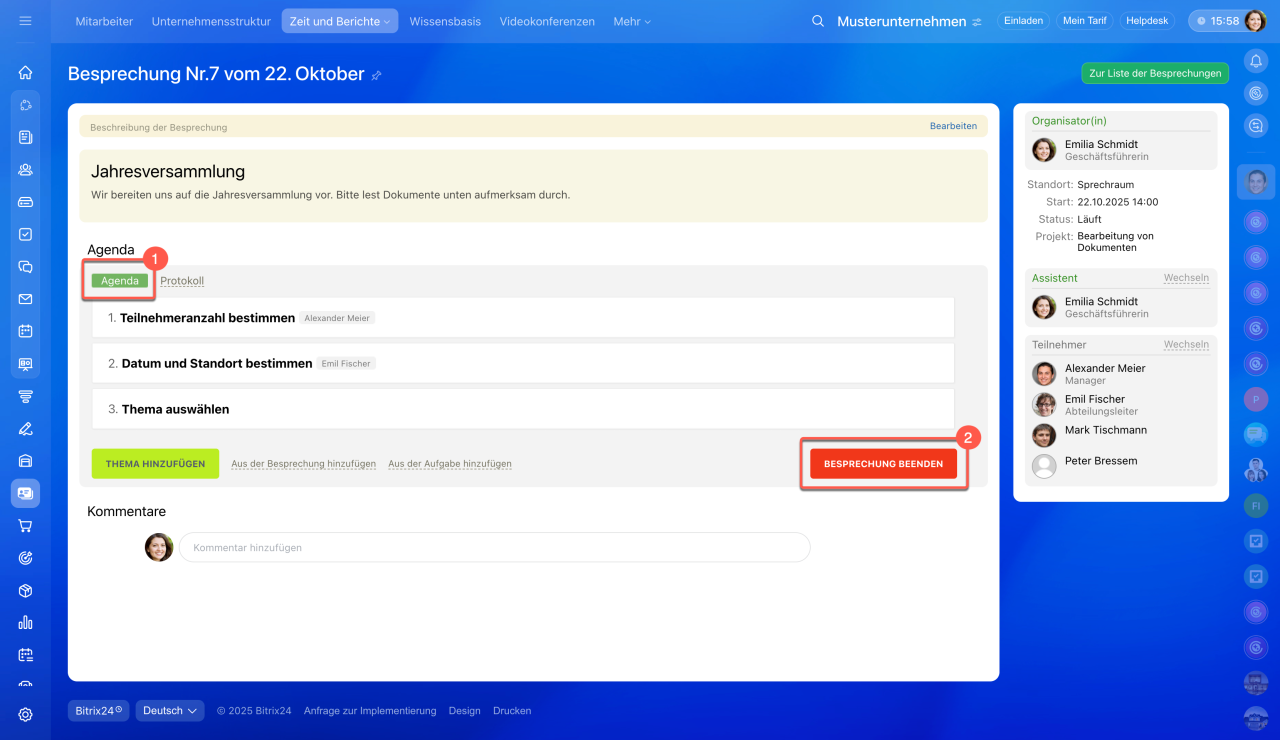This screenshot has height=740, width=1280.
Task: Open the puzzle-piece icon in the left sidebar
Action: tap(25, 105)
